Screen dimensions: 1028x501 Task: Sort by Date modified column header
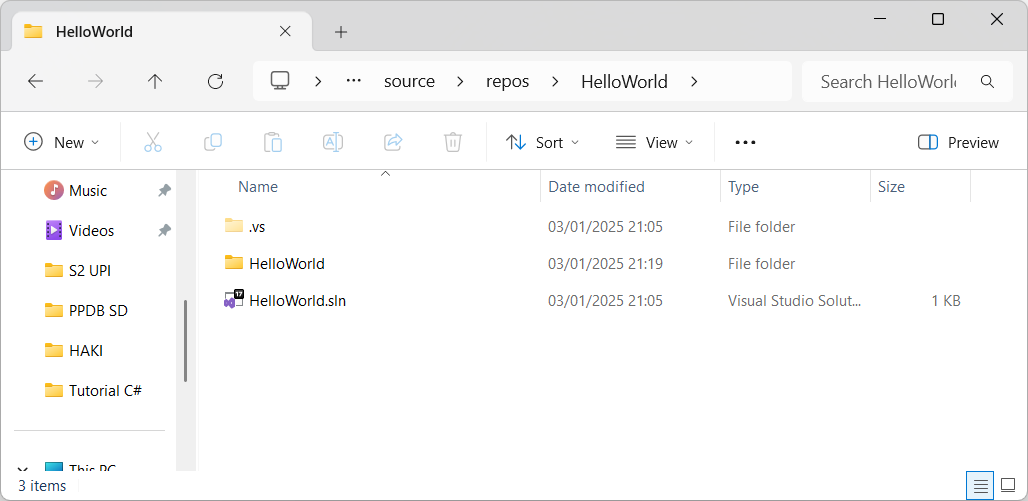point(596,187)
